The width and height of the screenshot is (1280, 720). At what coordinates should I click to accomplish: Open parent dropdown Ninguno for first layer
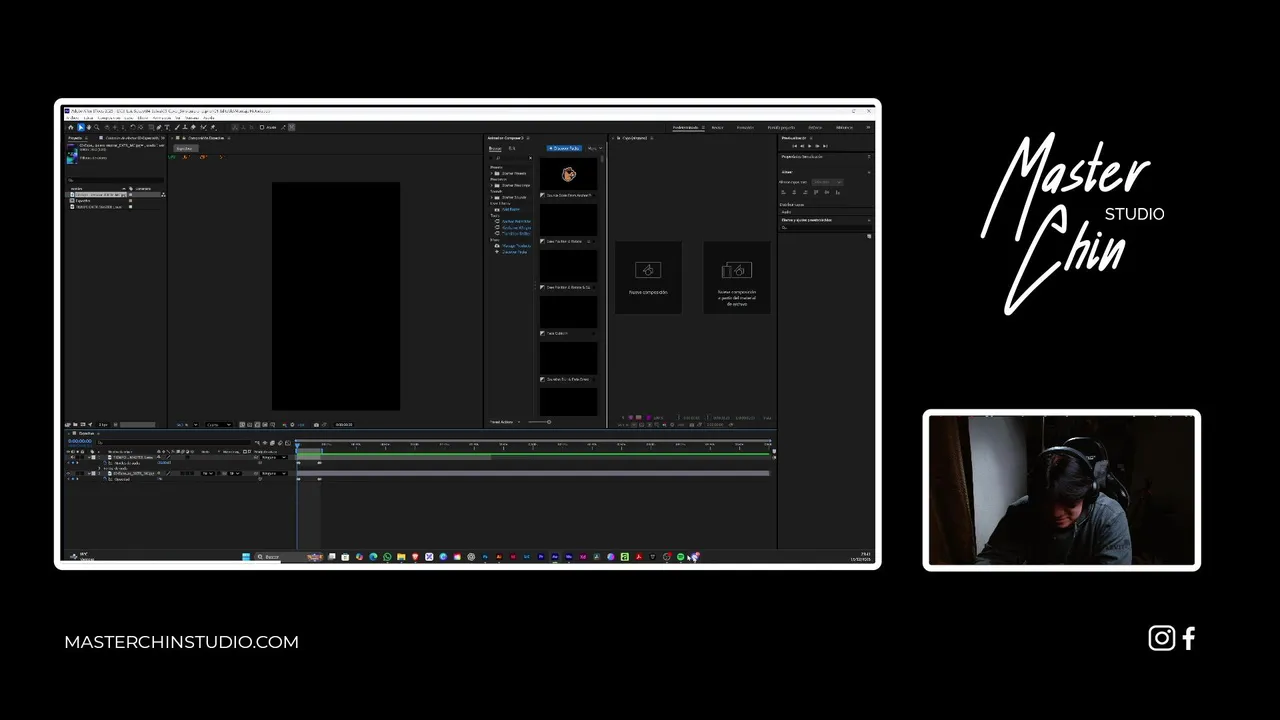pyautogui.click(x=274, y=457)
